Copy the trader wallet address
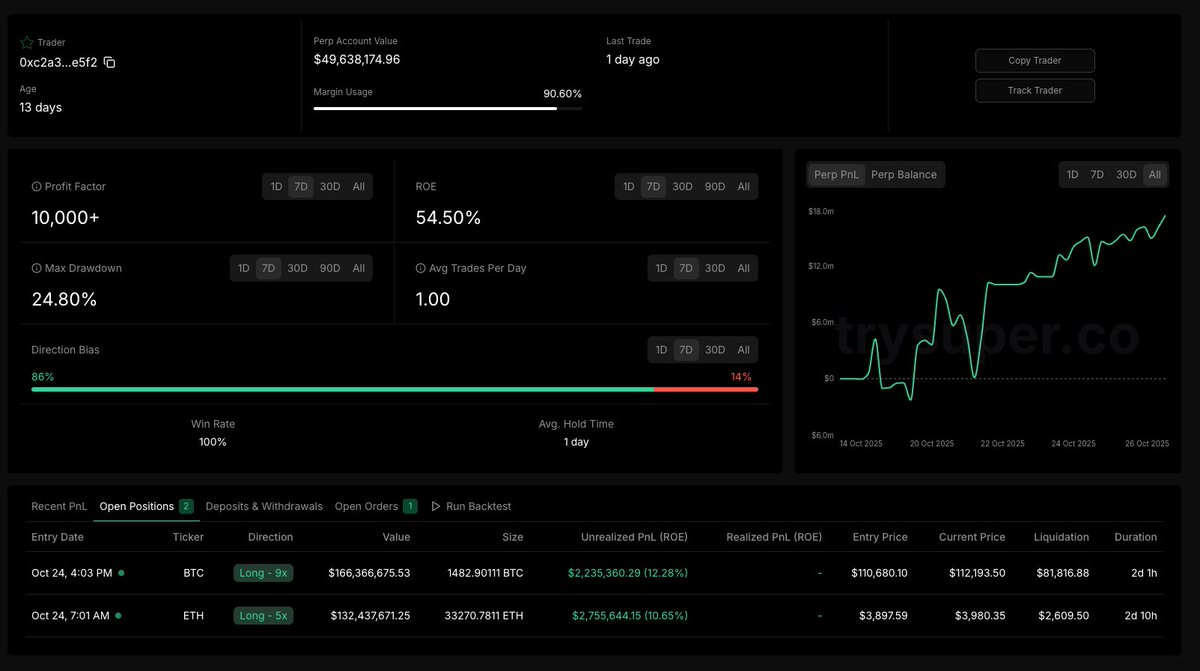Screen dimensions: 1200x671 point(110,62)
